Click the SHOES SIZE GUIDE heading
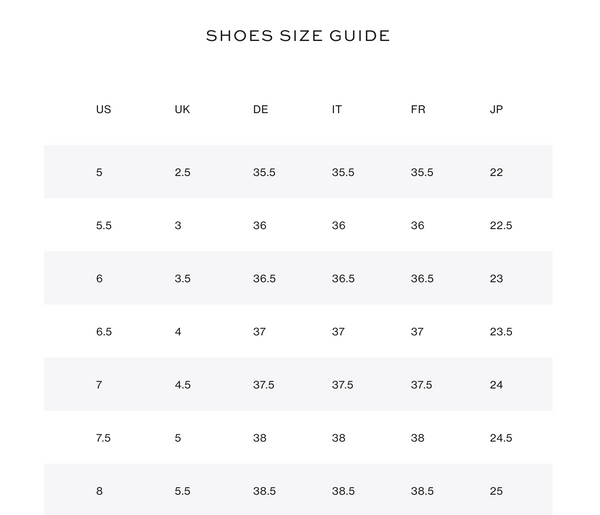Image resolution: width=600 pixels, height=515 pixels. 298,36
